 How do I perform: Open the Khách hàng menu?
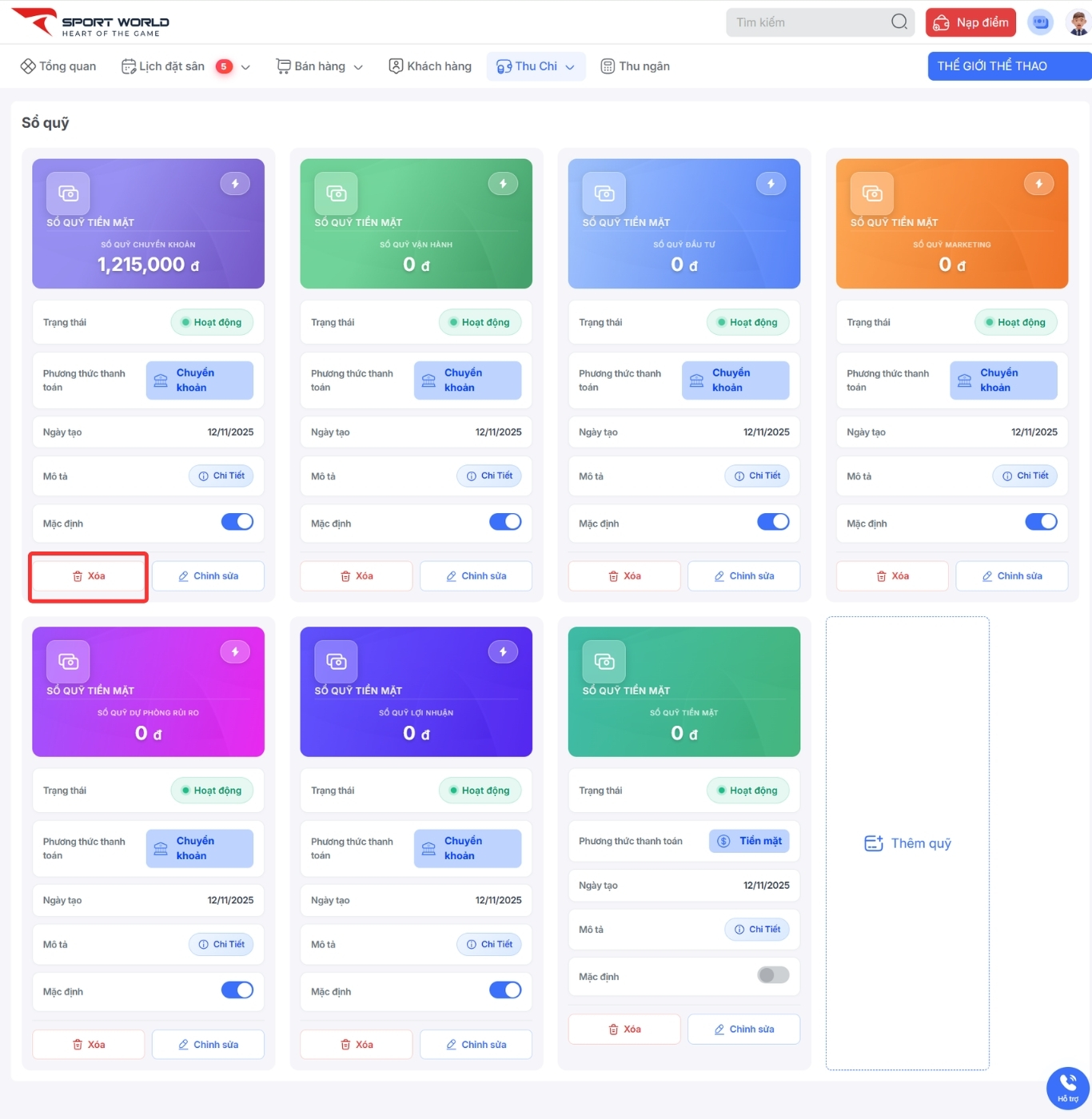(x=430, y=66)
